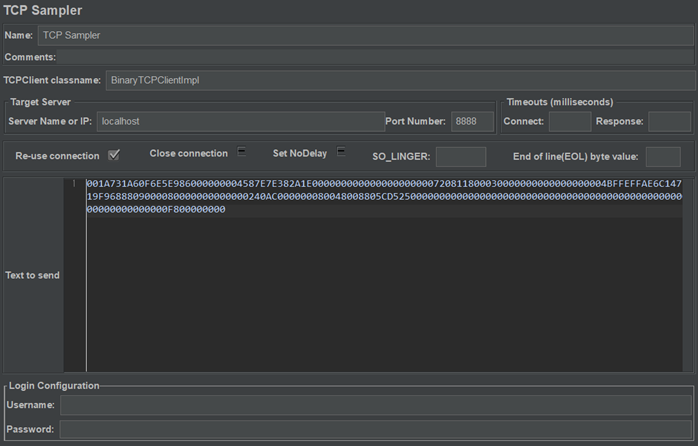The height and width of the screenshot is (446, 698).
Task: Click the Username field
Action: (x=376, y=405)
